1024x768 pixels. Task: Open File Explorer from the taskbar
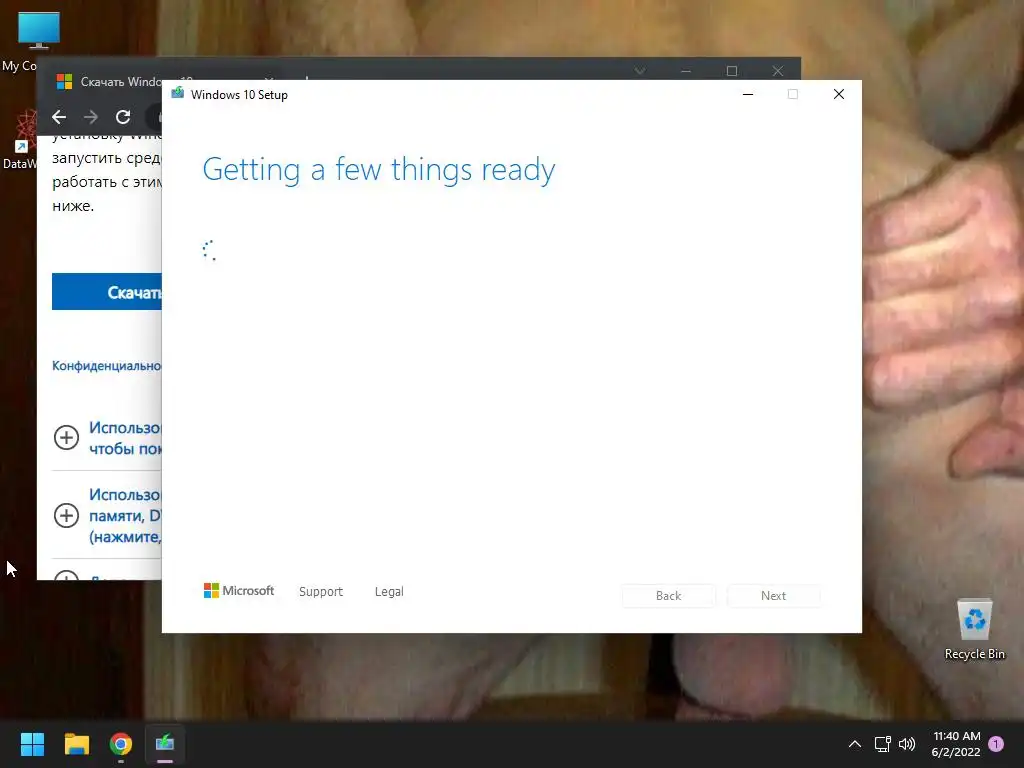76,744
